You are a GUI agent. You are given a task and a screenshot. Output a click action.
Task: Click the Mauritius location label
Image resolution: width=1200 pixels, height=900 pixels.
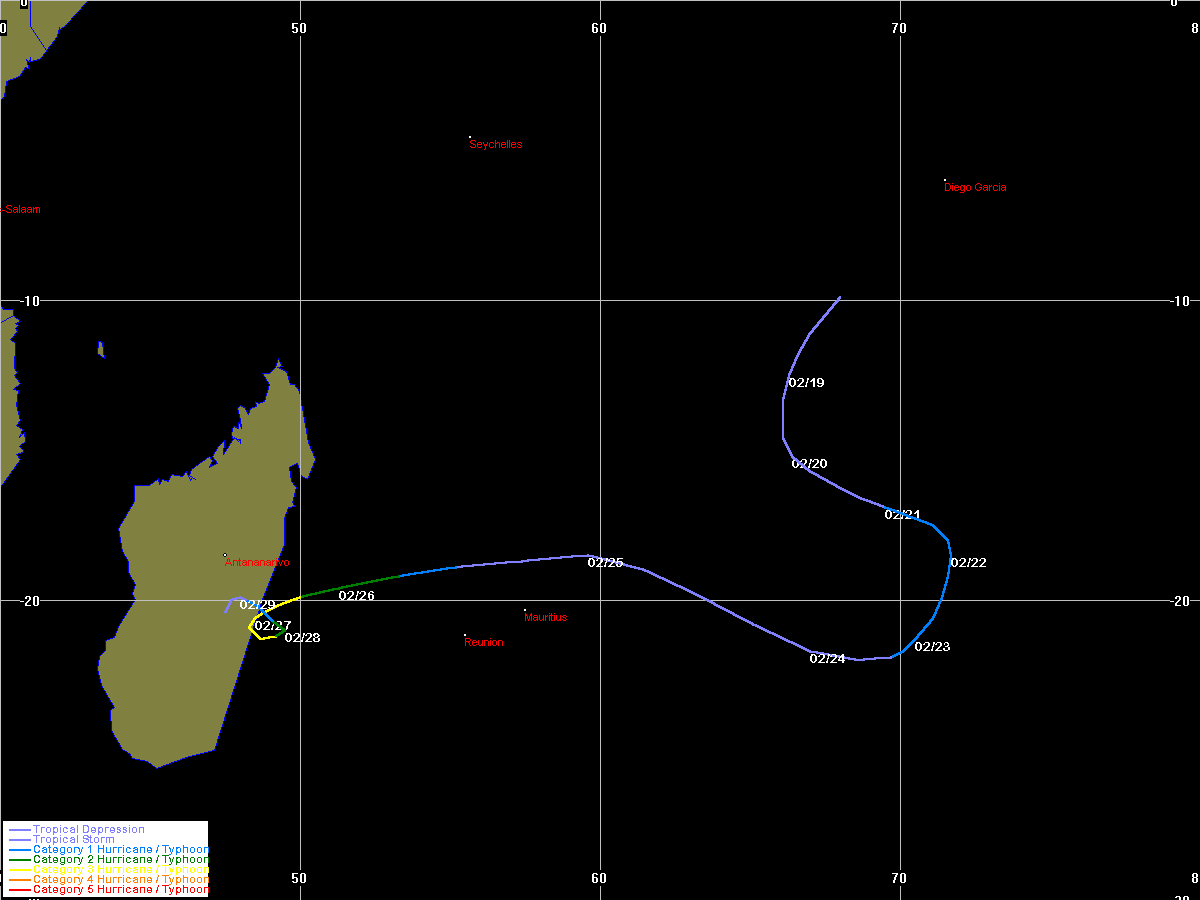tap(545, 618)
